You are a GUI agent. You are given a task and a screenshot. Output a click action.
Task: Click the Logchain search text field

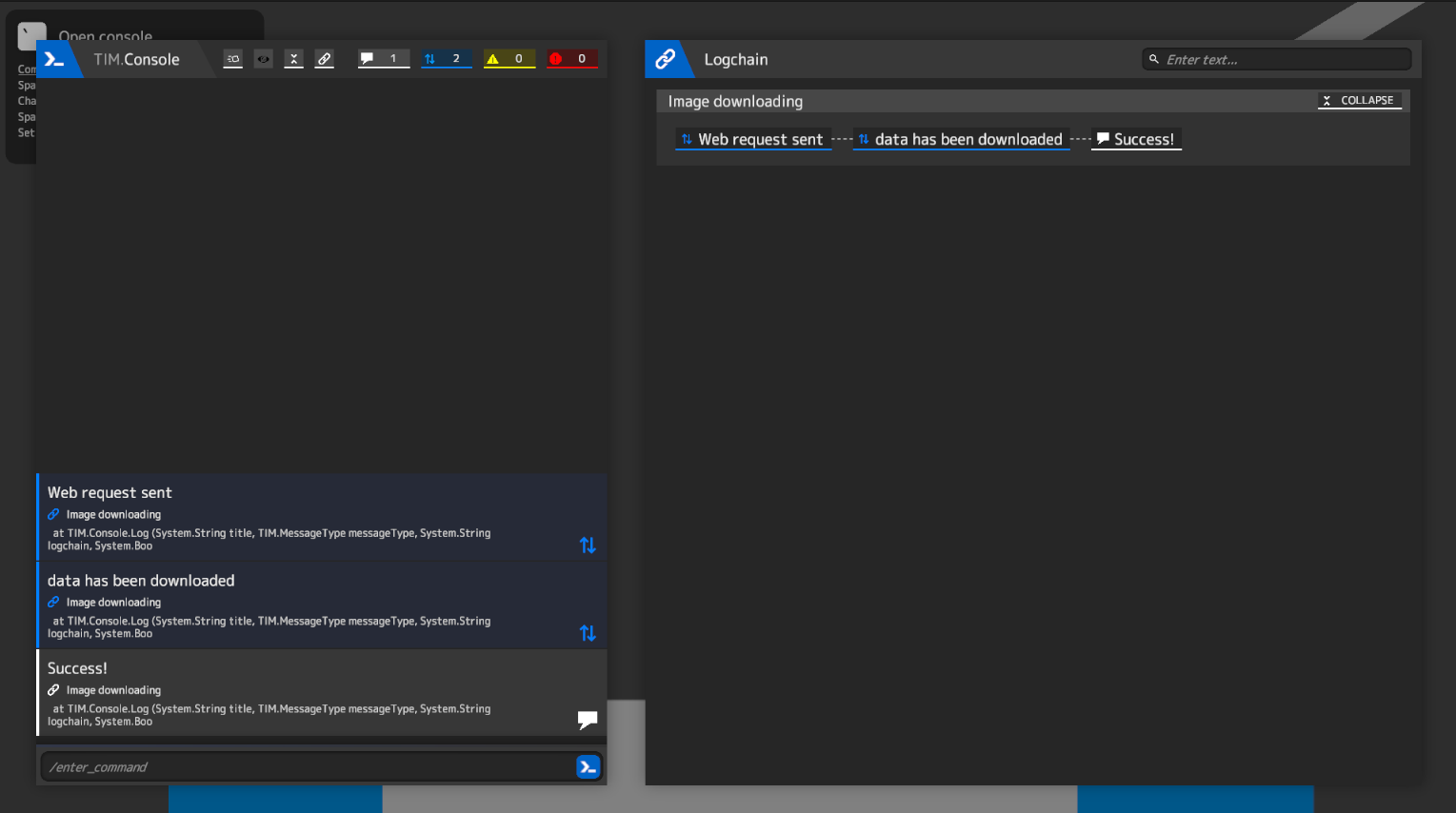[1281, 59]
